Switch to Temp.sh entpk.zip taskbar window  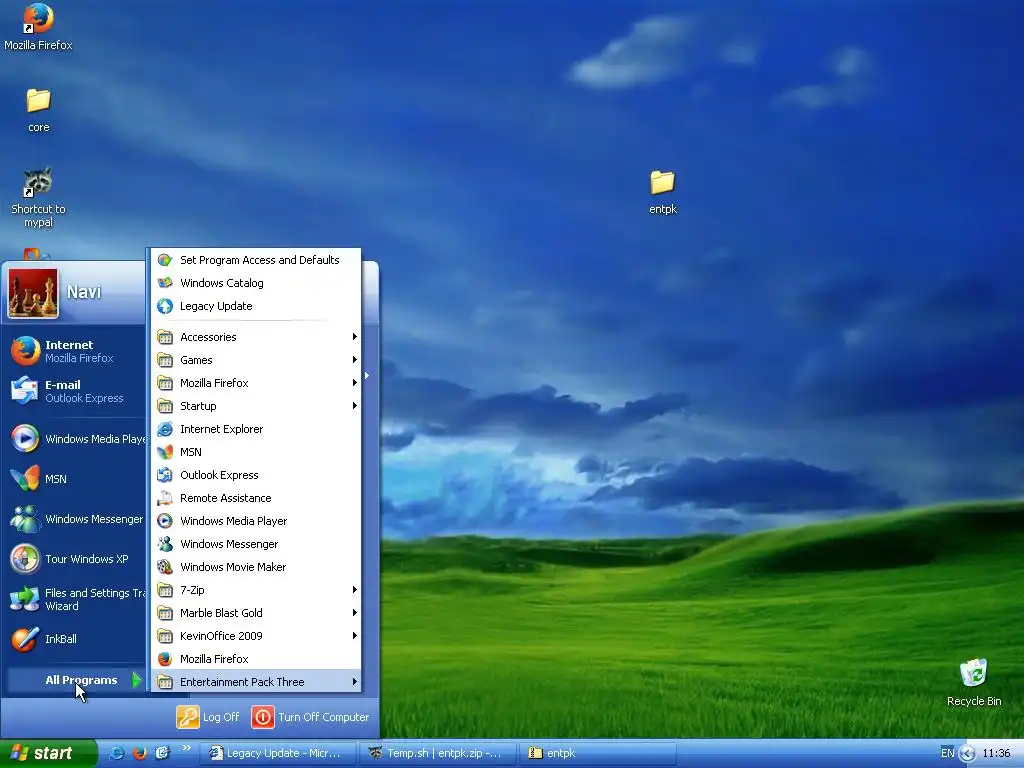(x=438, y=753)
